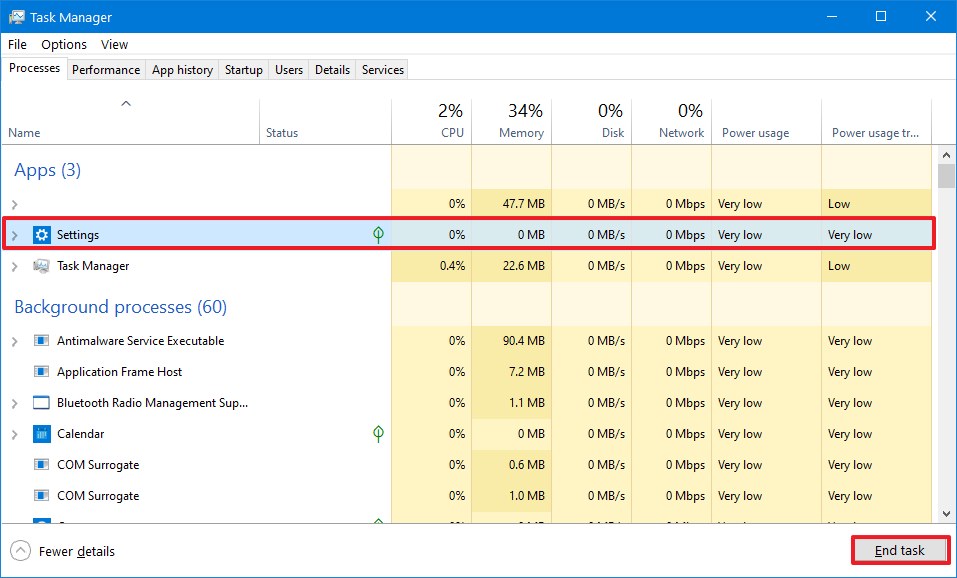
Task: Sort by the Memory column header
Action: (512, 121)
